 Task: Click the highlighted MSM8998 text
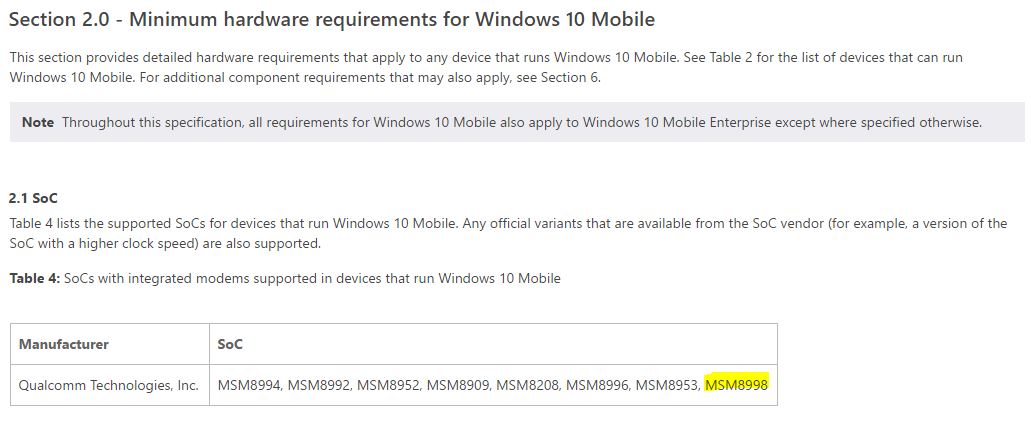tap(737, 385)
